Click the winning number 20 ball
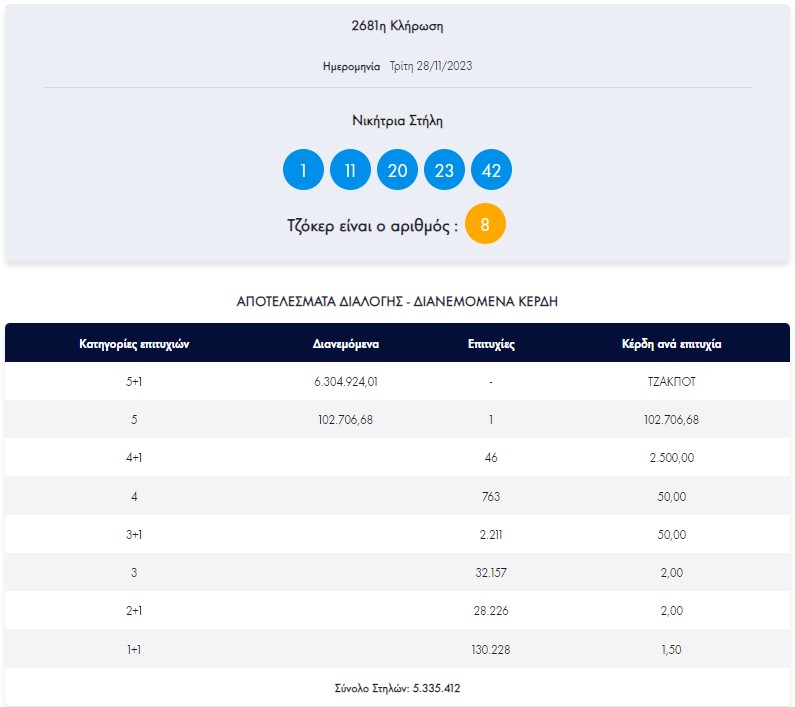Screen dimensions: 795x707 pyautogui.click(x=397, y=170)
